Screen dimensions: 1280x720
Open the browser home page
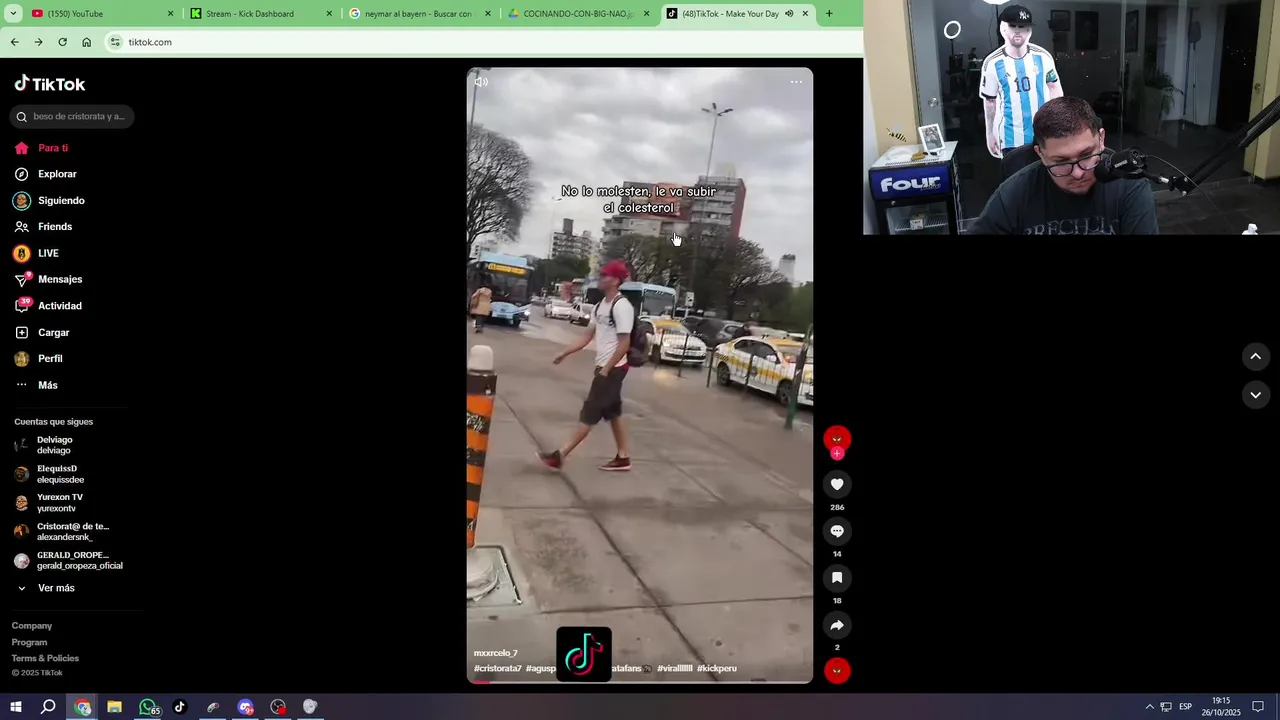tap(86, 42)
